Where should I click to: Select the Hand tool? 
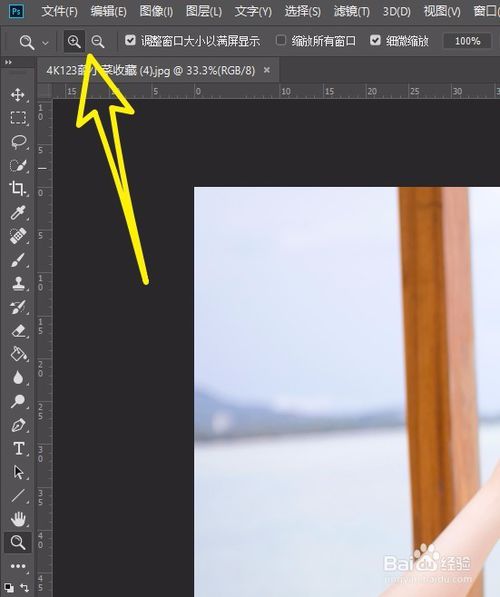point(18,519)
